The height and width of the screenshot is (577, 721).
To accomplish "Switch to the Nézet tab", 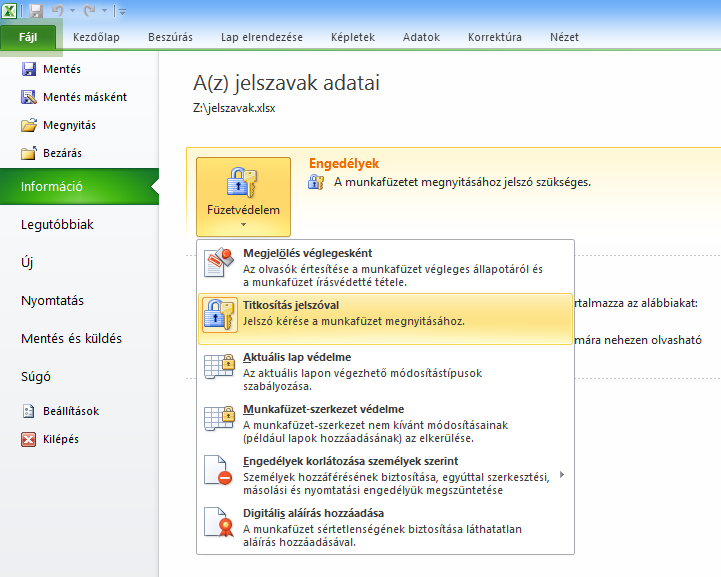I will click(564, 37).
